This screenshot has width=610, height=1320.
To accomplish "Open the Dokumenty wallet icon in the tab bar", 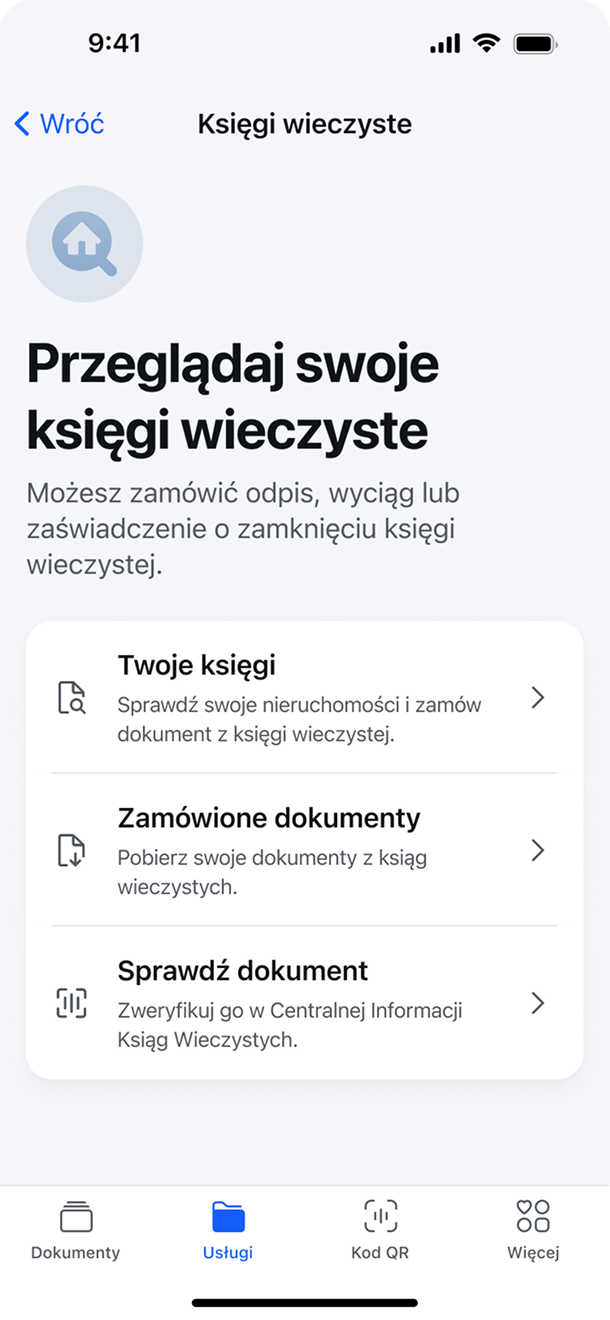I will point(75,1215).
